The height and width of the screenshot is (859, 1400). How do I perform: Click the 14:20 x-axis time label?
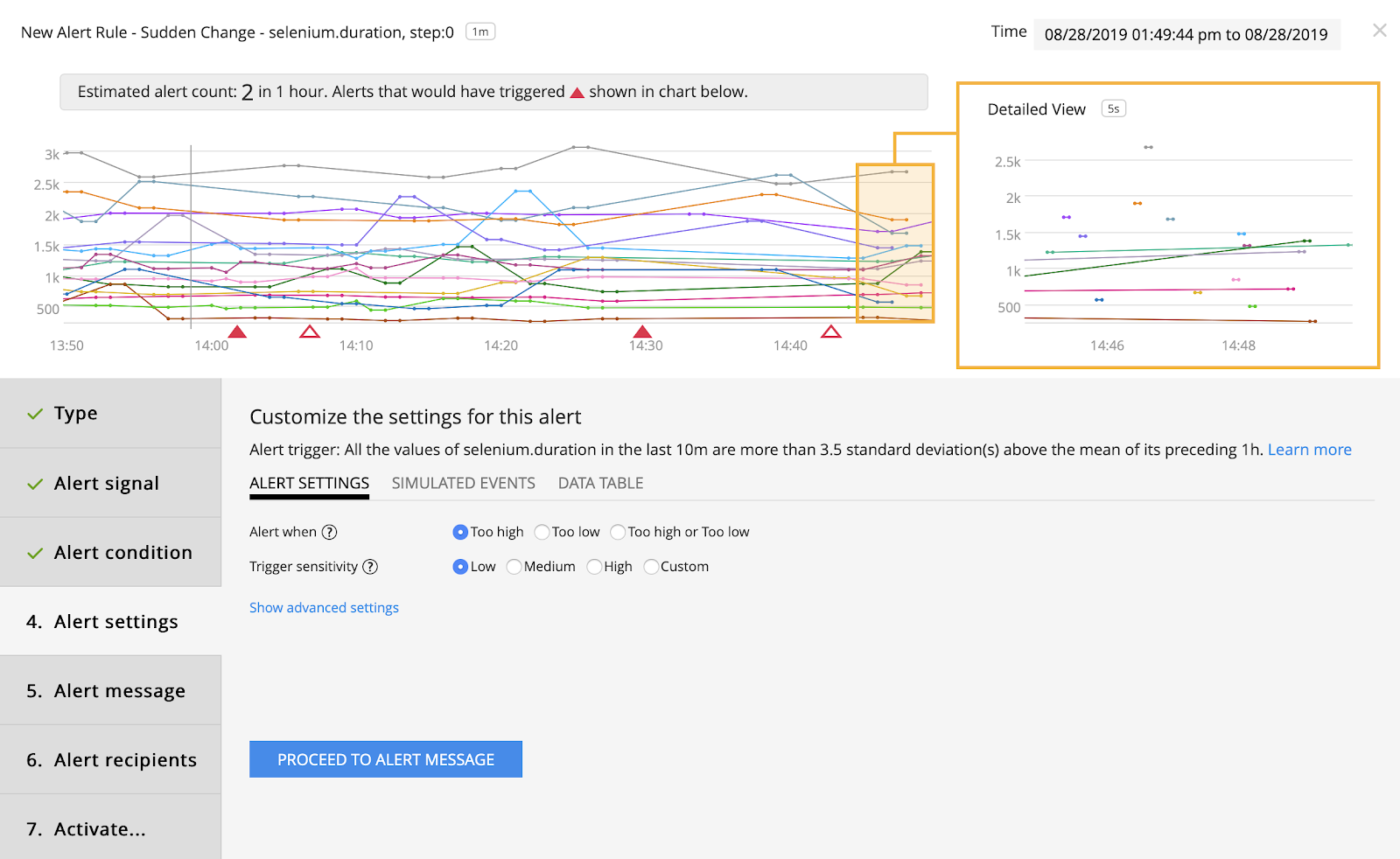(x=501, y=346)
